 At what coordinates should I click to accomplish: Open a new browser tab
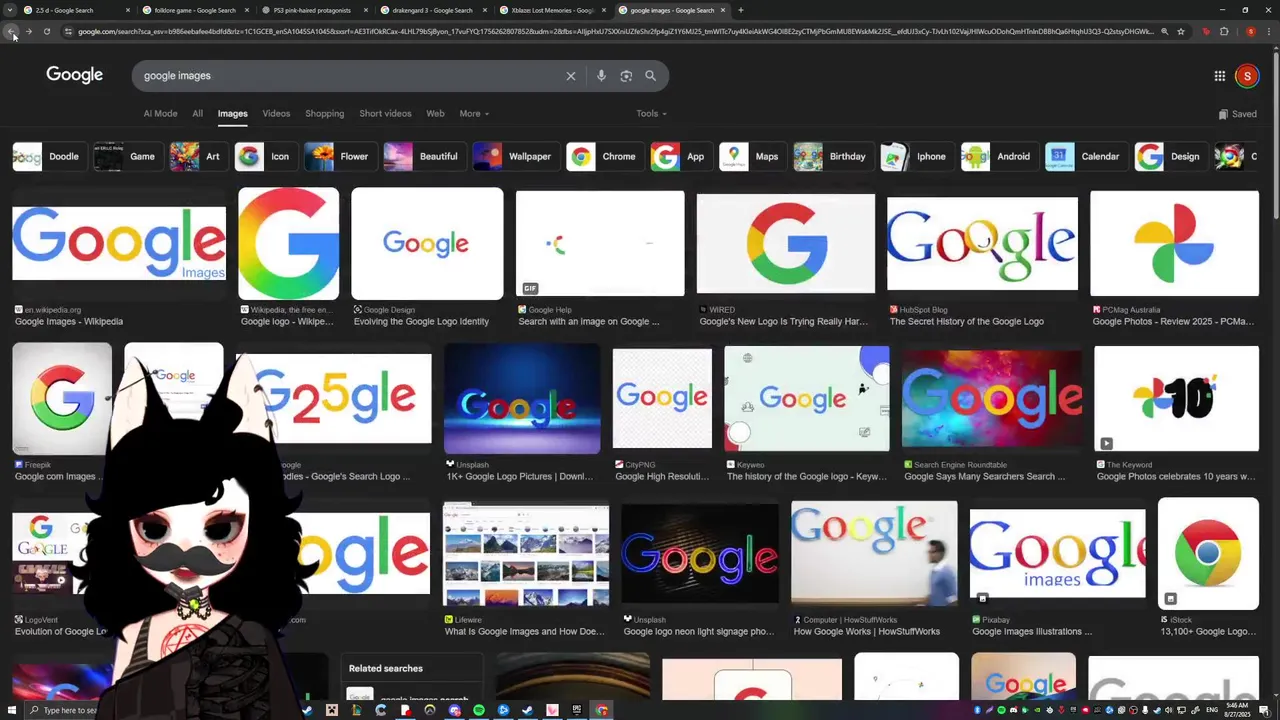pyautogui.click(x=740, y=10)
